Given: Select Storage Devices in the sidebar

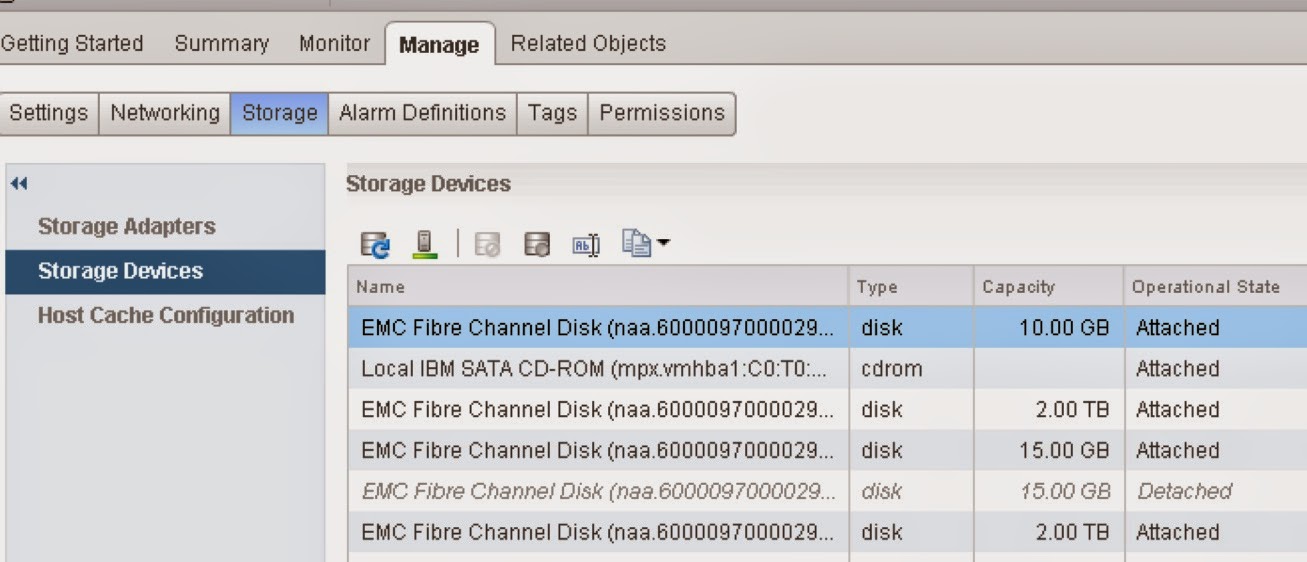Looking at the screenshot, I should pyautogui.click(x=165, y=271).
